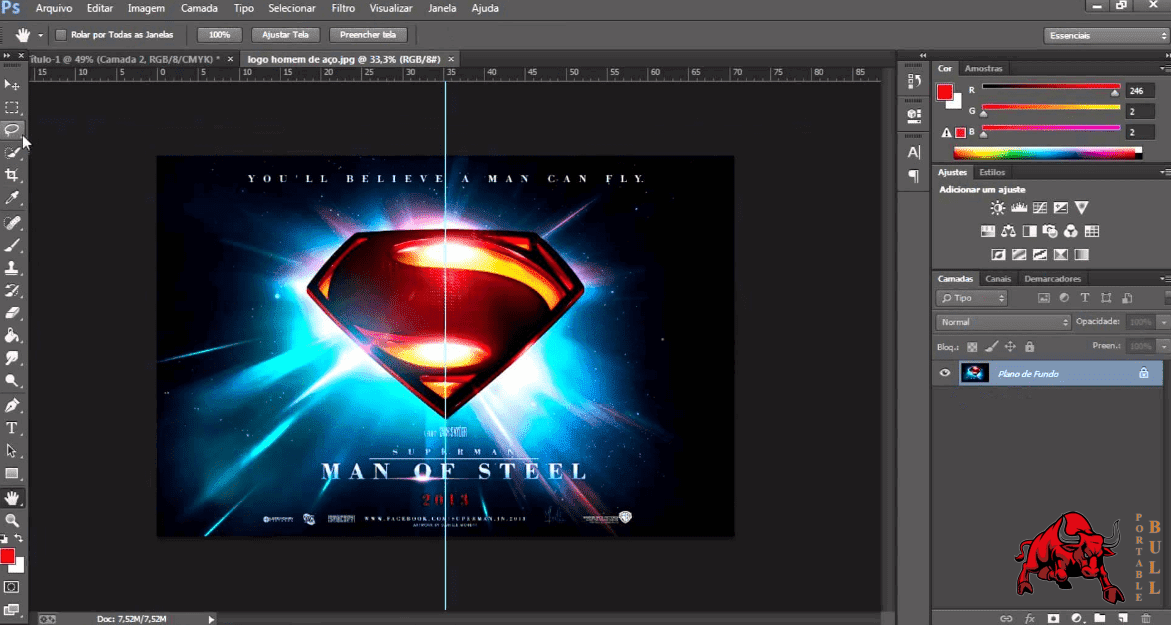Viewport: 1171px width, 625px height.
Task: Select the Eyedropper tool
Action: click(x=12, y=198)
